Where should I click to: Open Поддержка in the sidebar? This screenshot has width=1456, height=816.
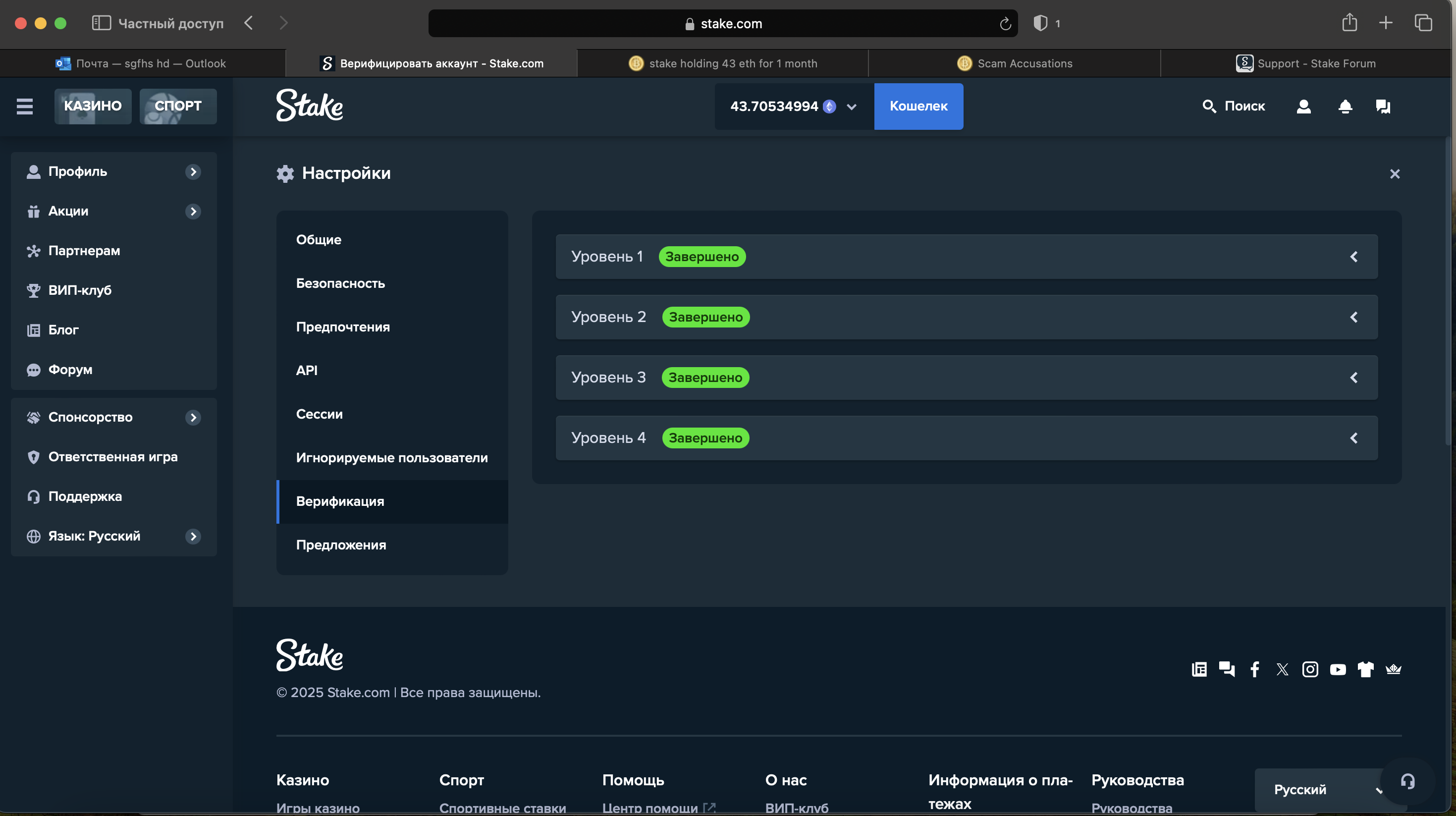tap(113, 497)
